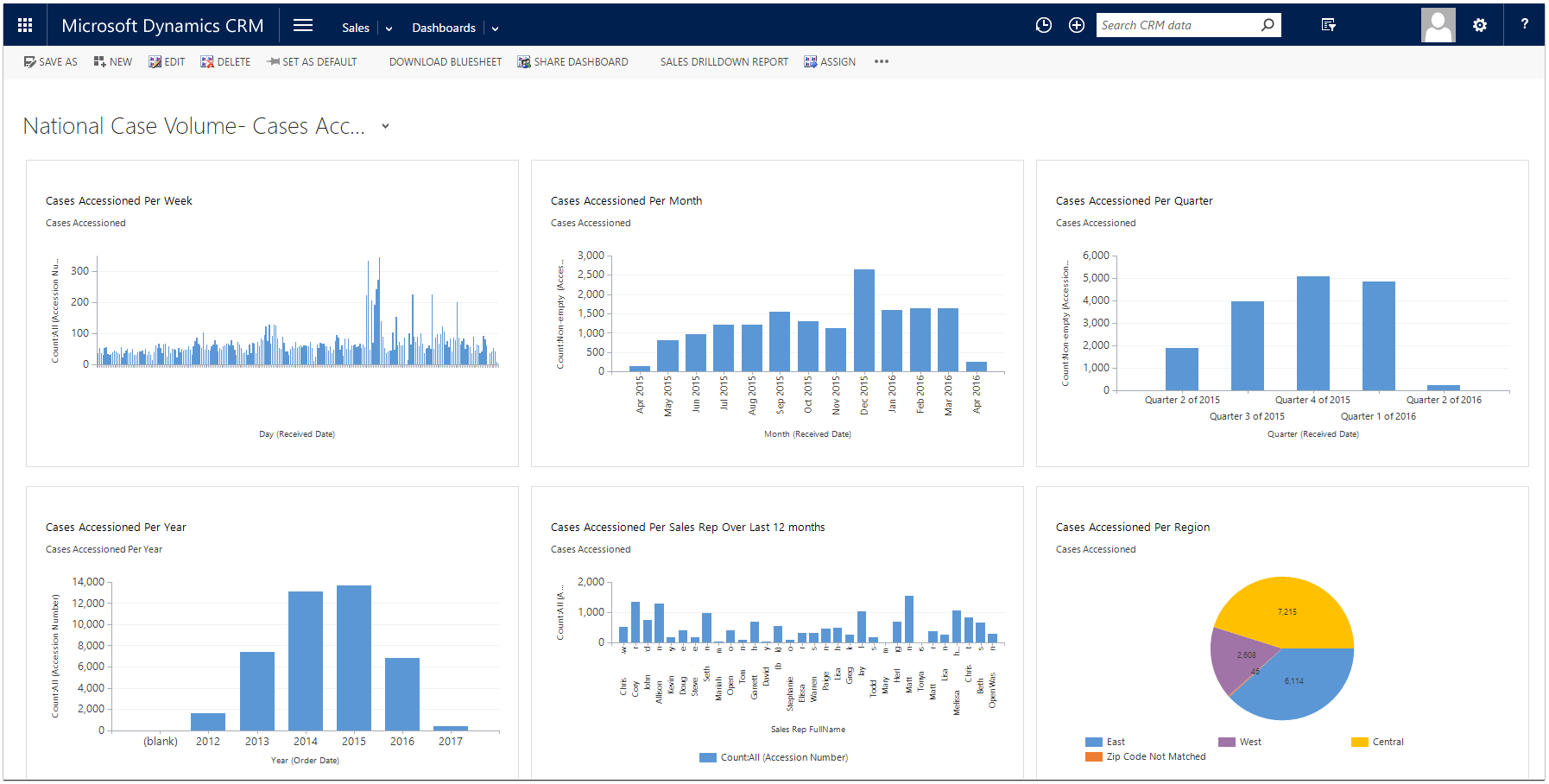Viewport: 1549px width, 784px height.
Task: Click the Cases Accessioned Per Year title
Action: (116, 528)
